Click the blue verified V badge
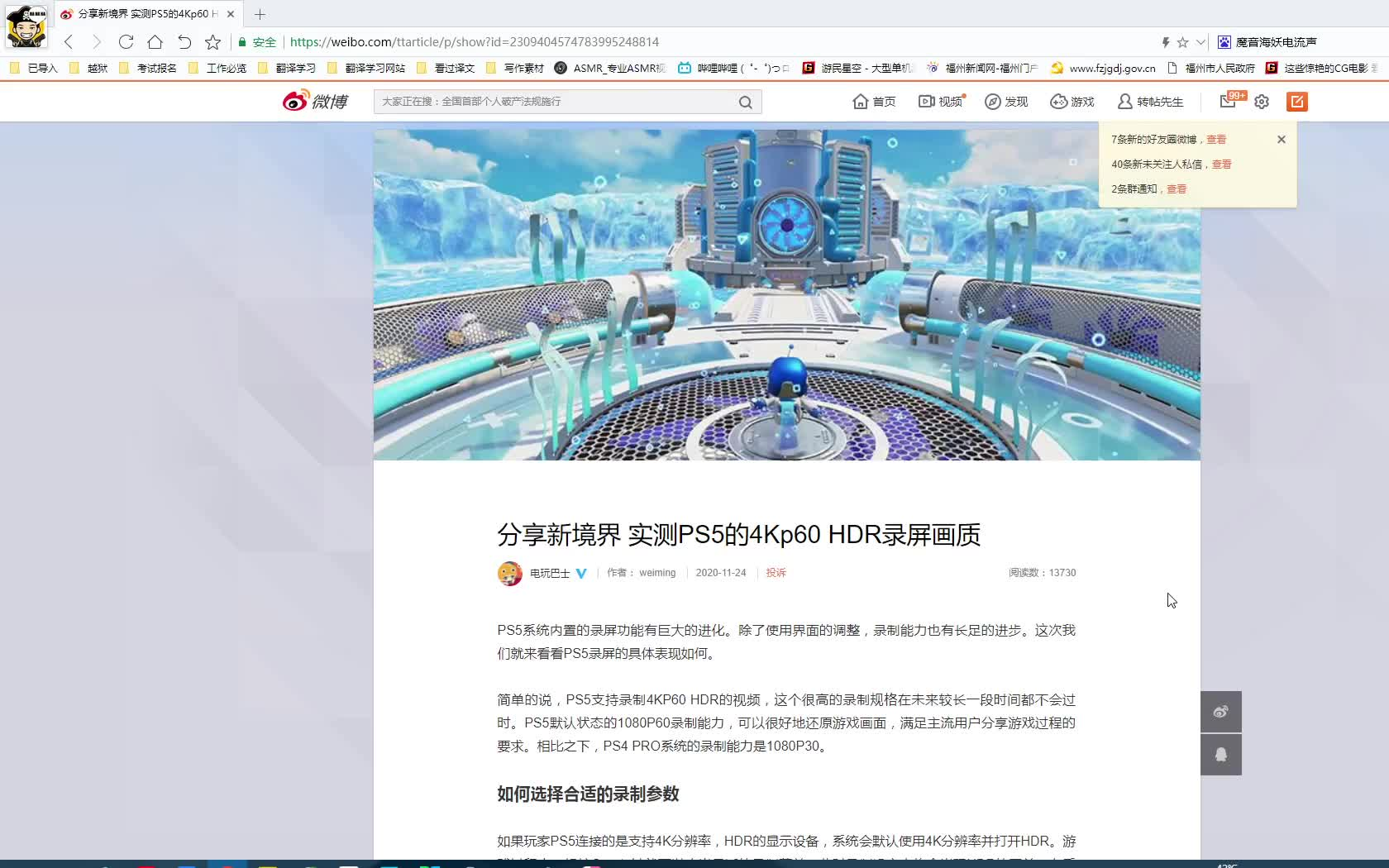Screen dimensions: 1389x868 581,573
